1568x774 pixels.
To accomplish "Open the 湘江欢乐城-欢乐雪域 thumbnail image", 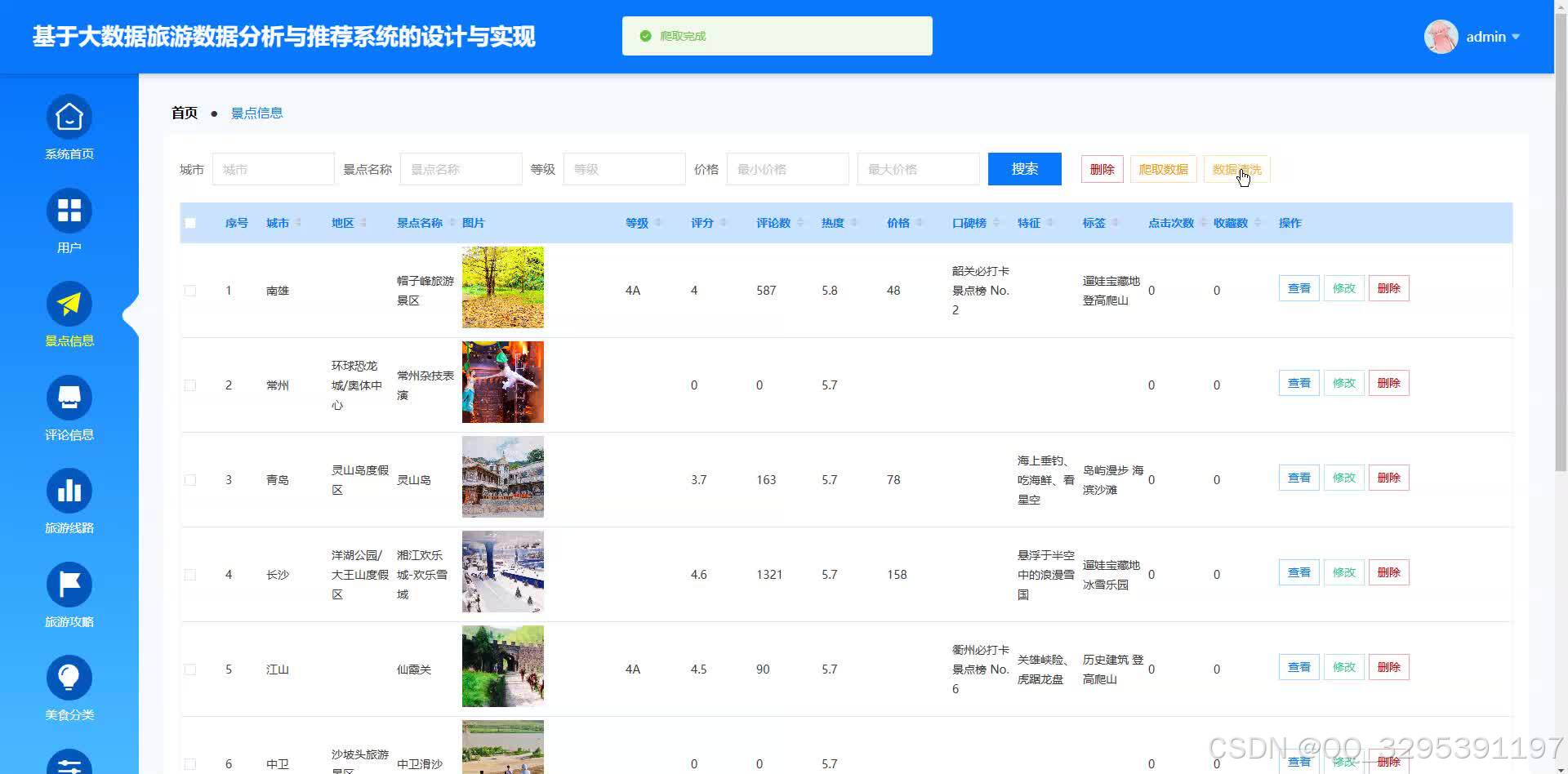I will click(x=503, y=572).
